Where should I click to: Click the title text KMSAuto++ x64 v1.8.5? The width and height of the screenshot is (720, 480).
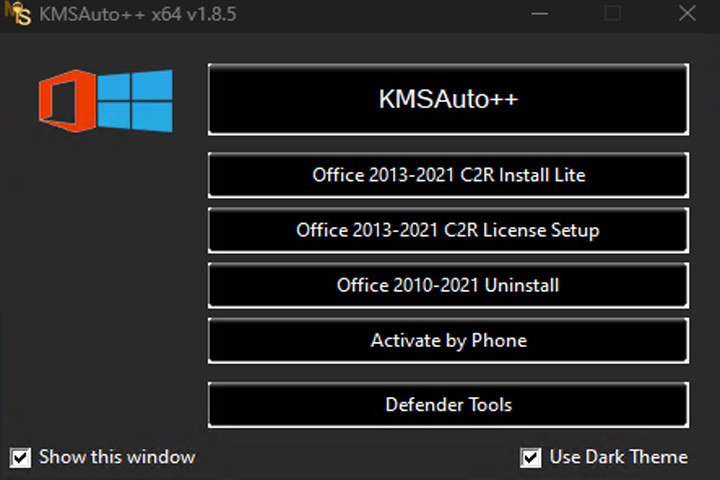coord(138,14)
